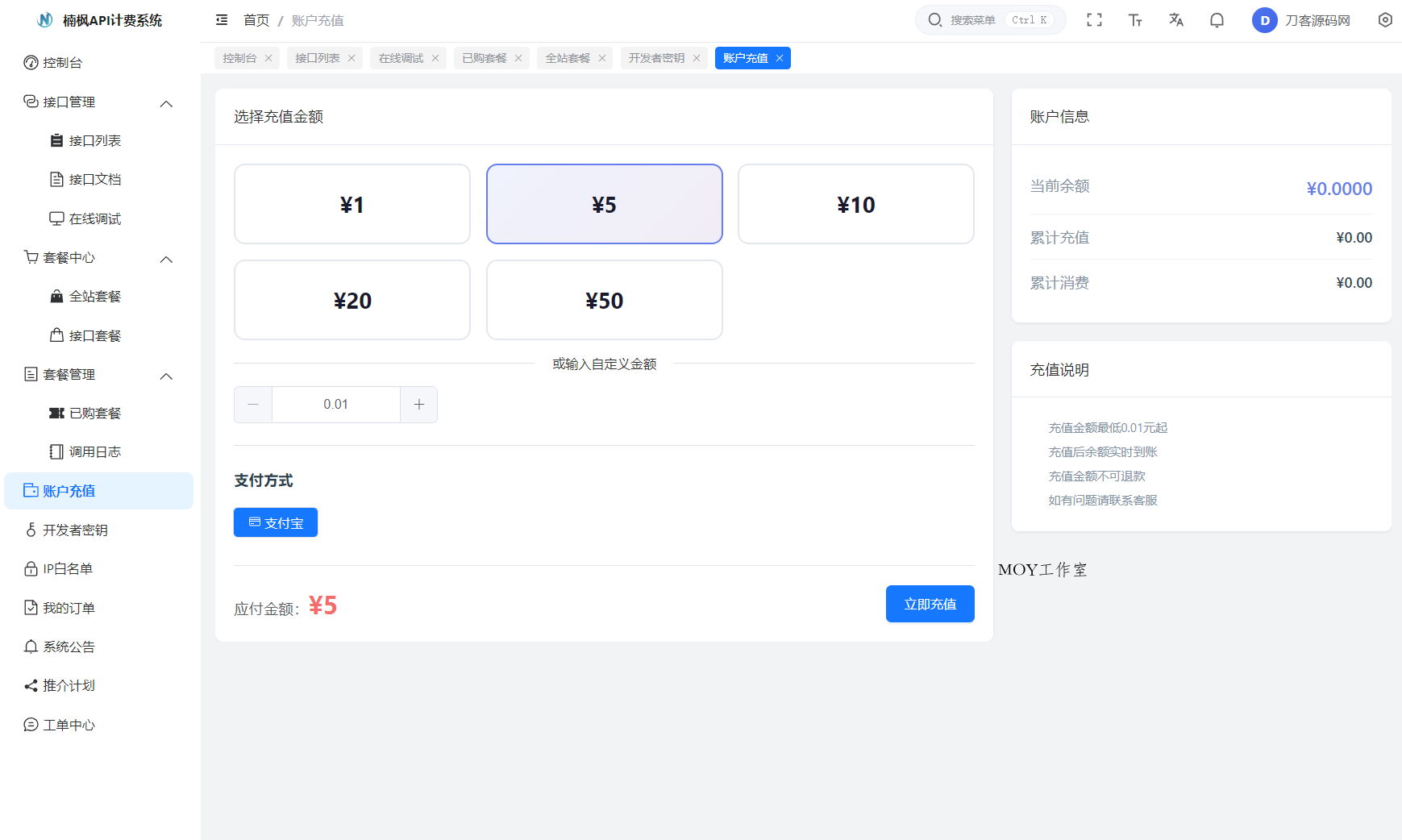This screenshot has width=1402, height=840.
Task: Go to 首页 via the breadcrumb
Action: click(x=256, y=20)
